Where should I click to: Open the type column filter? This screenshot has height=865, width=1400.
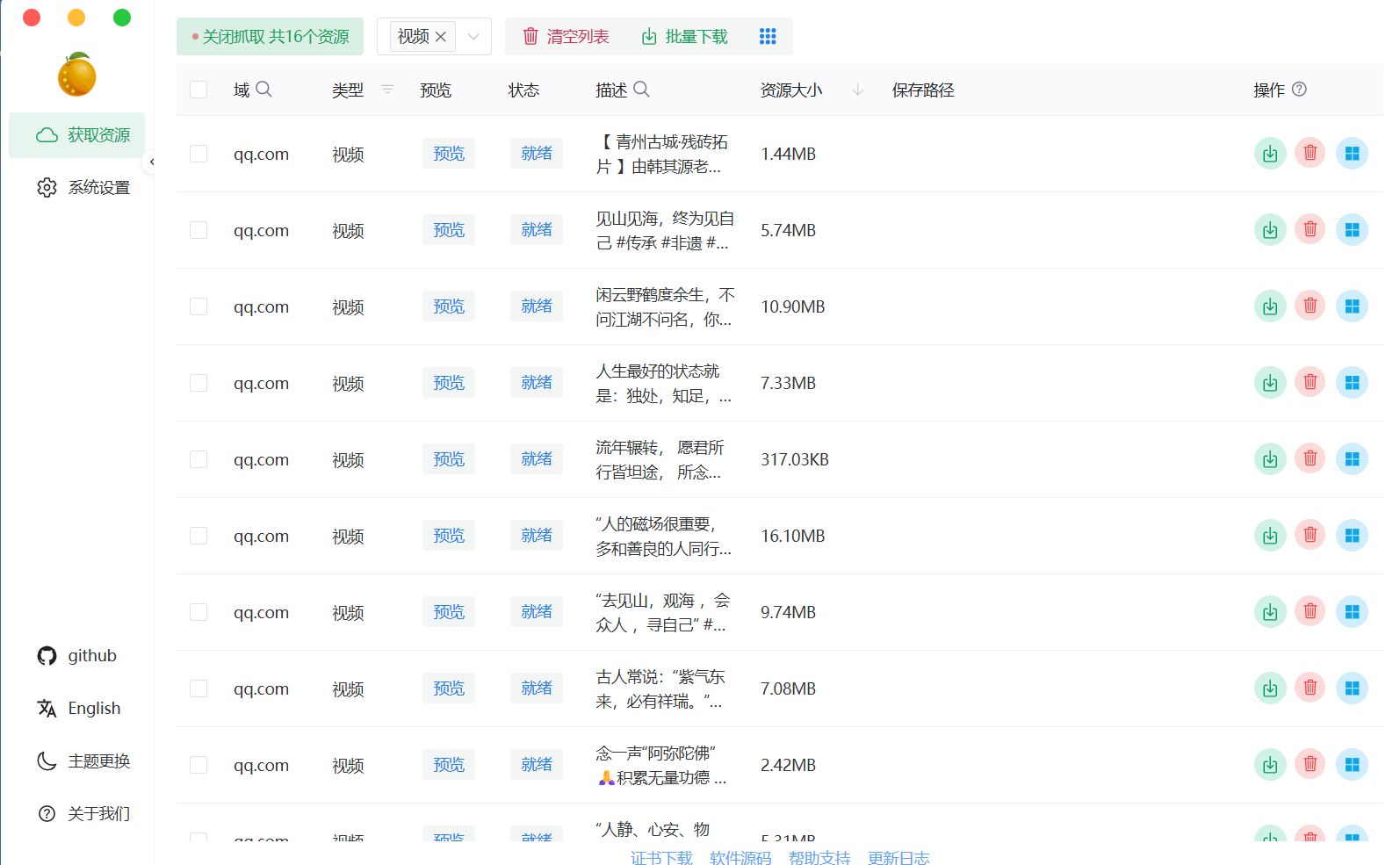click(387, 90)
